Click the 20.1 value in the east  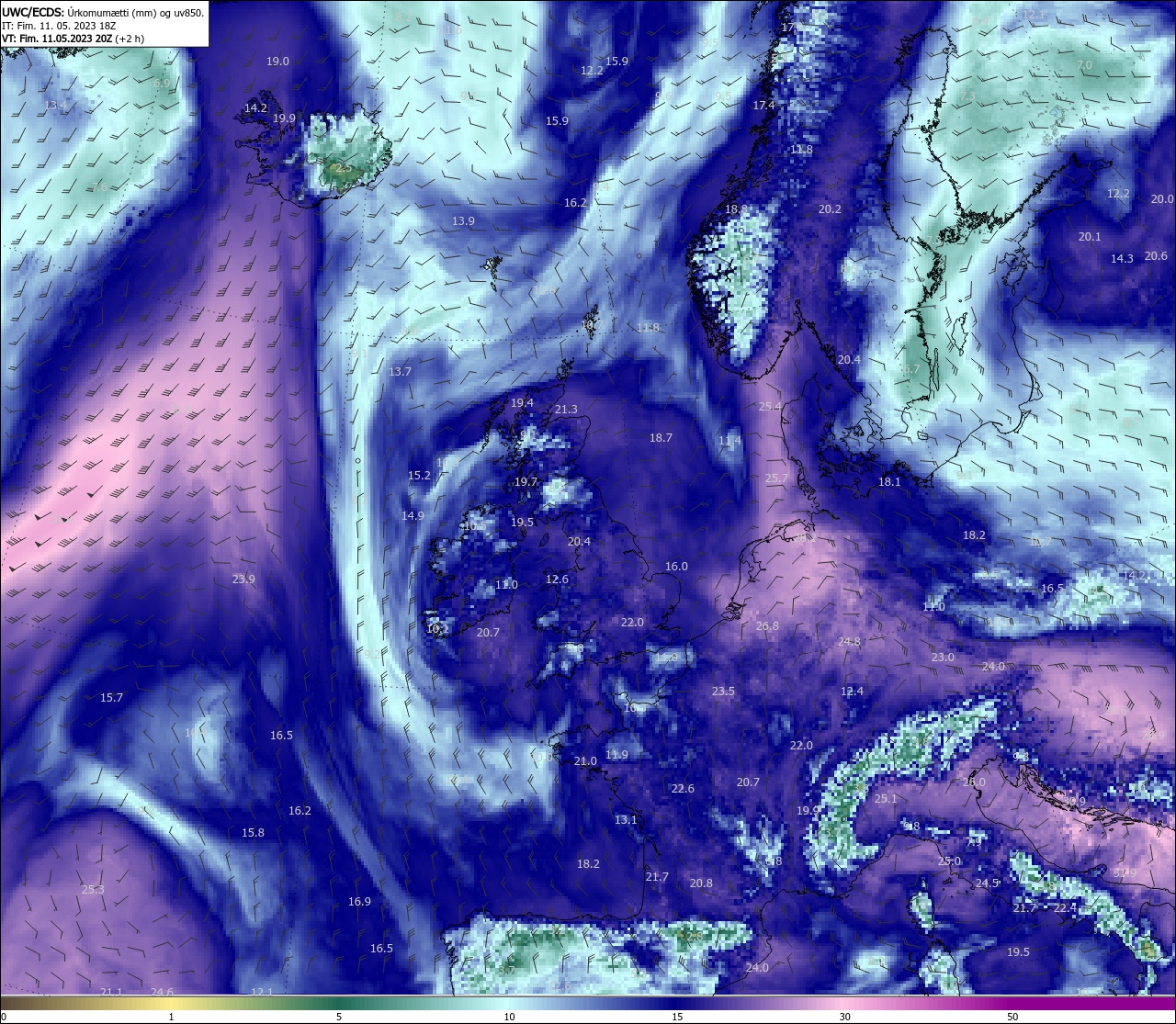1090,237
